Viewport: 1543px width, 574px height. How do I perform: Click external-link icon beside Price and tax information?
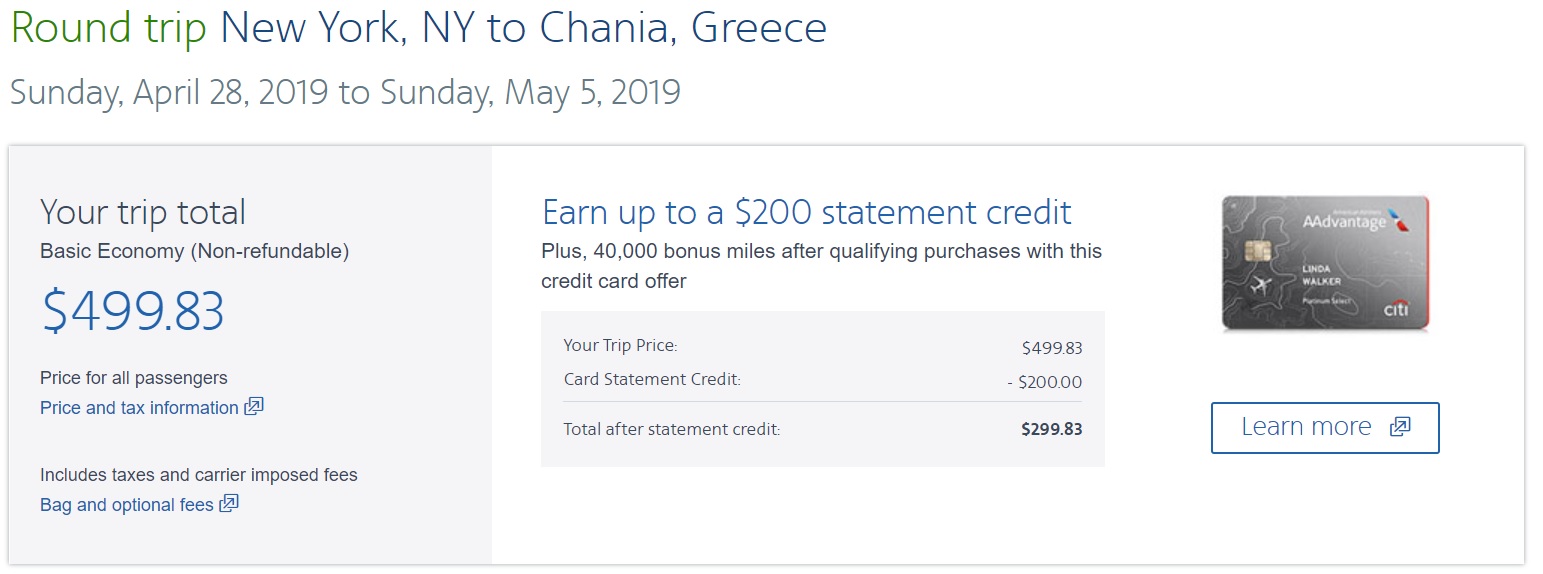click(254, 407)
